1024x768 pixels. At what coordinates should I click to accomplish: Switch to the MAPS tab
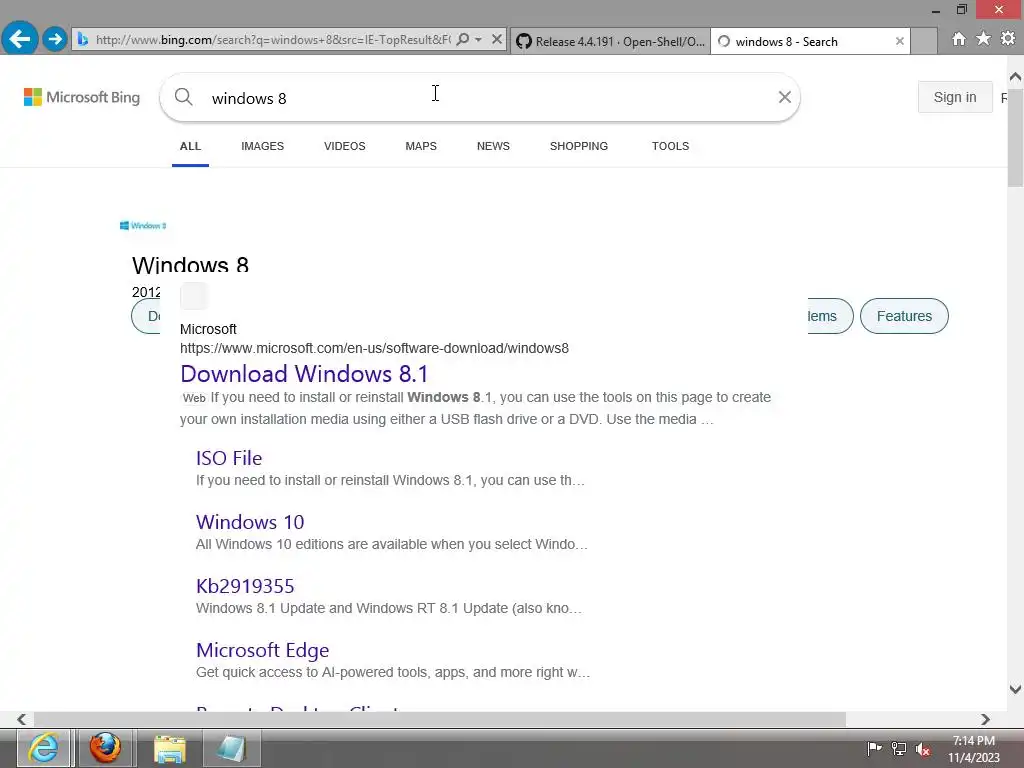[421, 146]
